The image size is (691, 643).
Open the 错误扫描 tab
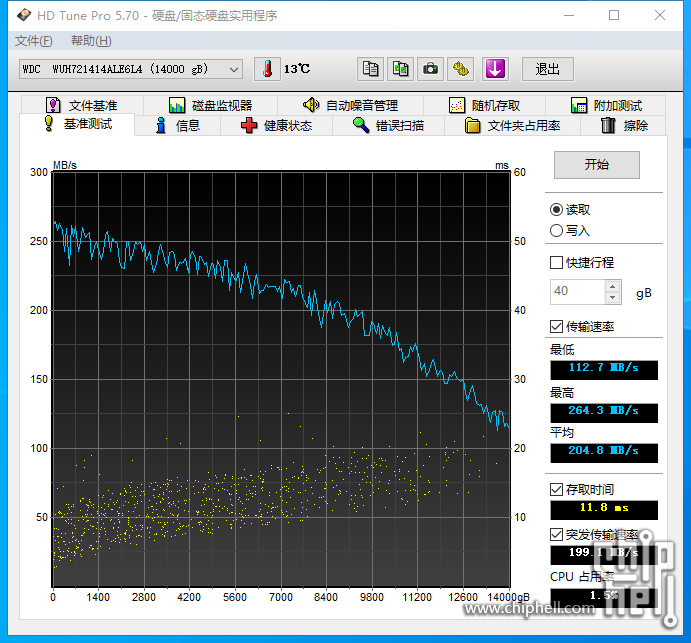click(388, 126)
